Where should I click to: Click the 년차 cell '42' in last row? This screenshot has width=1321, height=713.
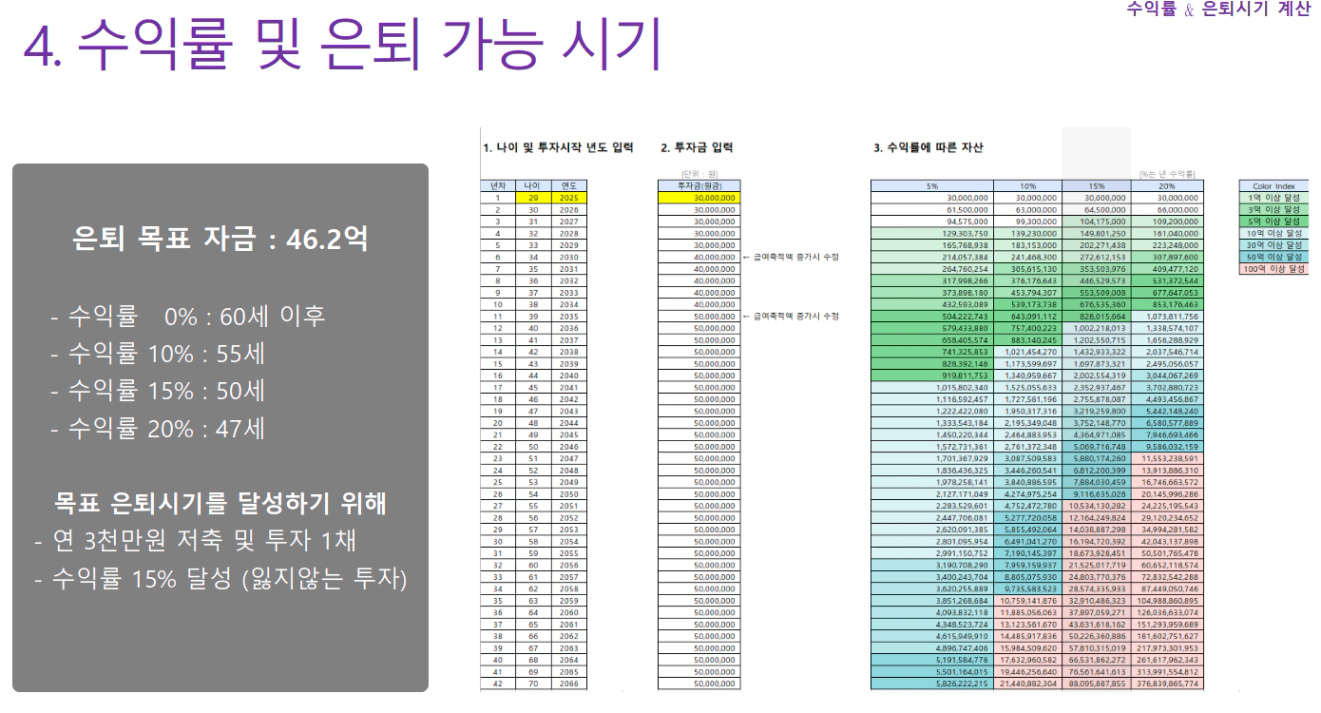[497, 683]
